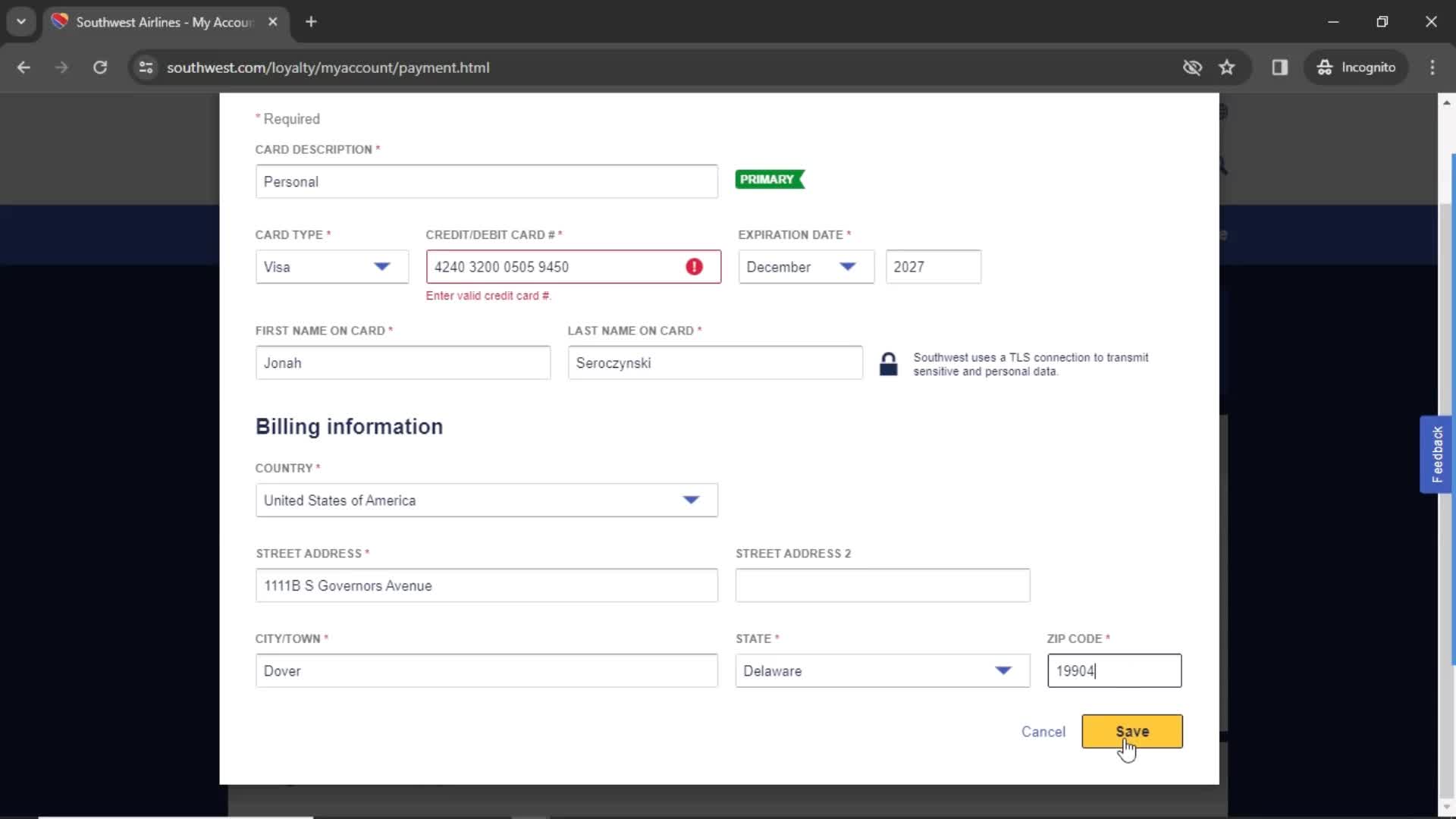
Task: Expand the State dropdown
Action: [x=1004, y=671]
